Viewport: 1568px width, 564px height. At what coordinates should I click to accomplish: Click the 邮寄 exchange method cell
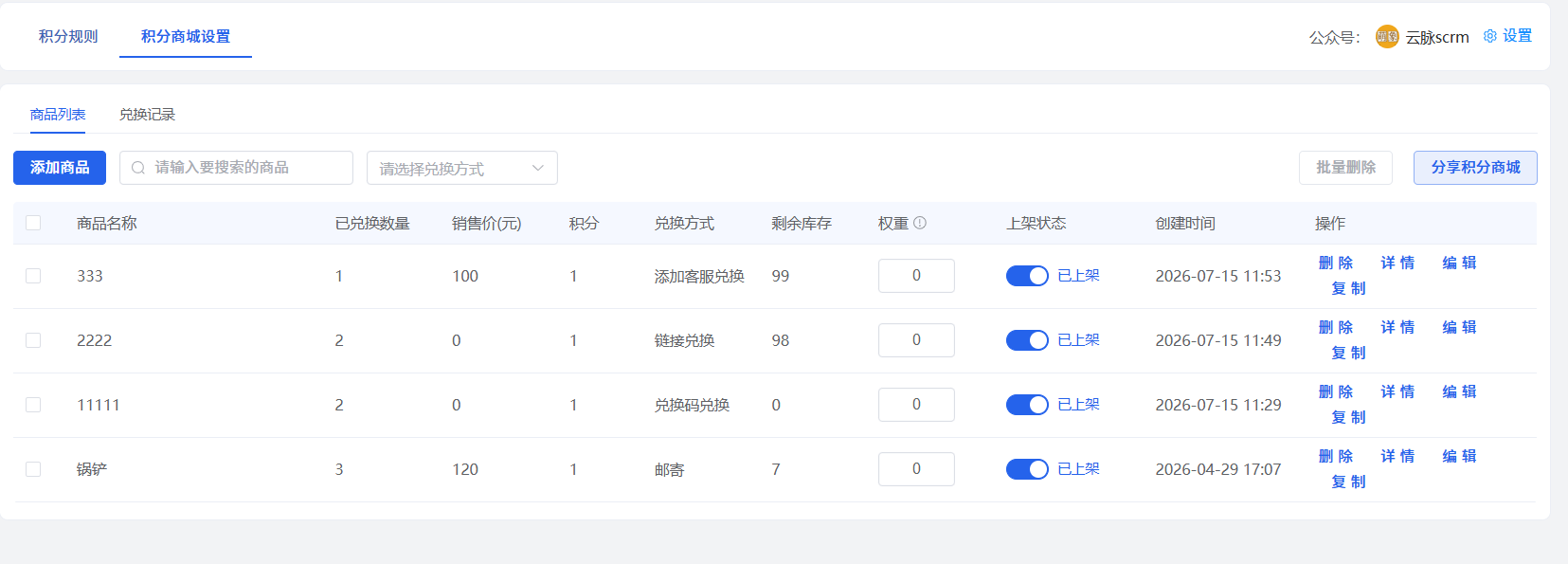(669, 469)
